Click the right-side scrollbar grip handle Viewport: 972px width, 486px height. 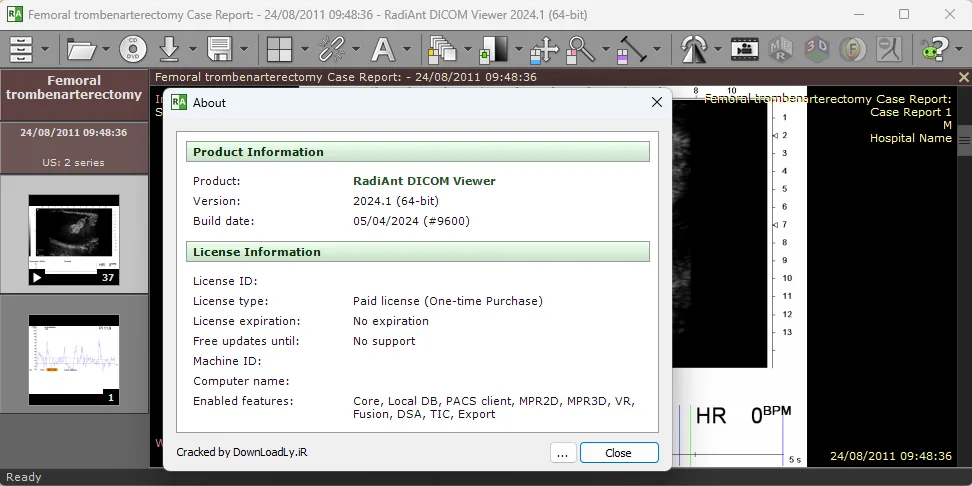pos(965,141)
